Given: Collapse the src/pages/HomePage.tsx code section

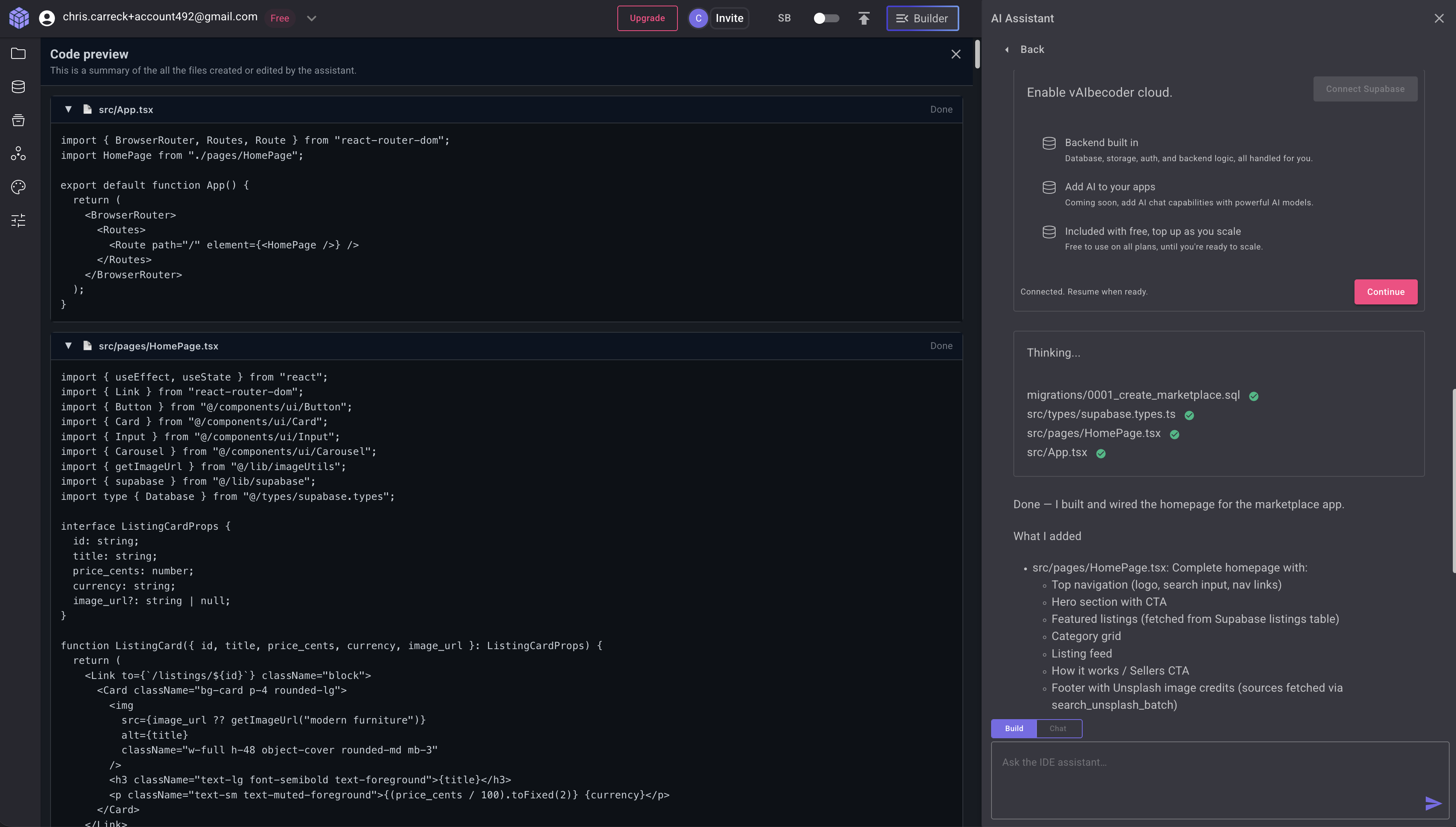Looking at the screenshot, I should (68, 345).
